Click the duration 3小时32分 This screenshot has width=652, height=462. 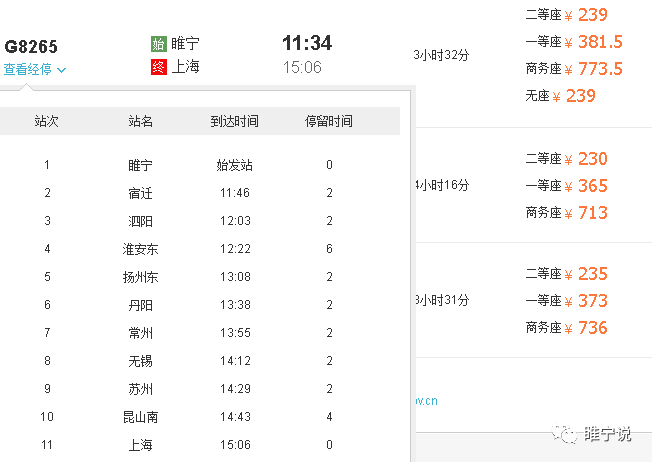pos(441,55)
